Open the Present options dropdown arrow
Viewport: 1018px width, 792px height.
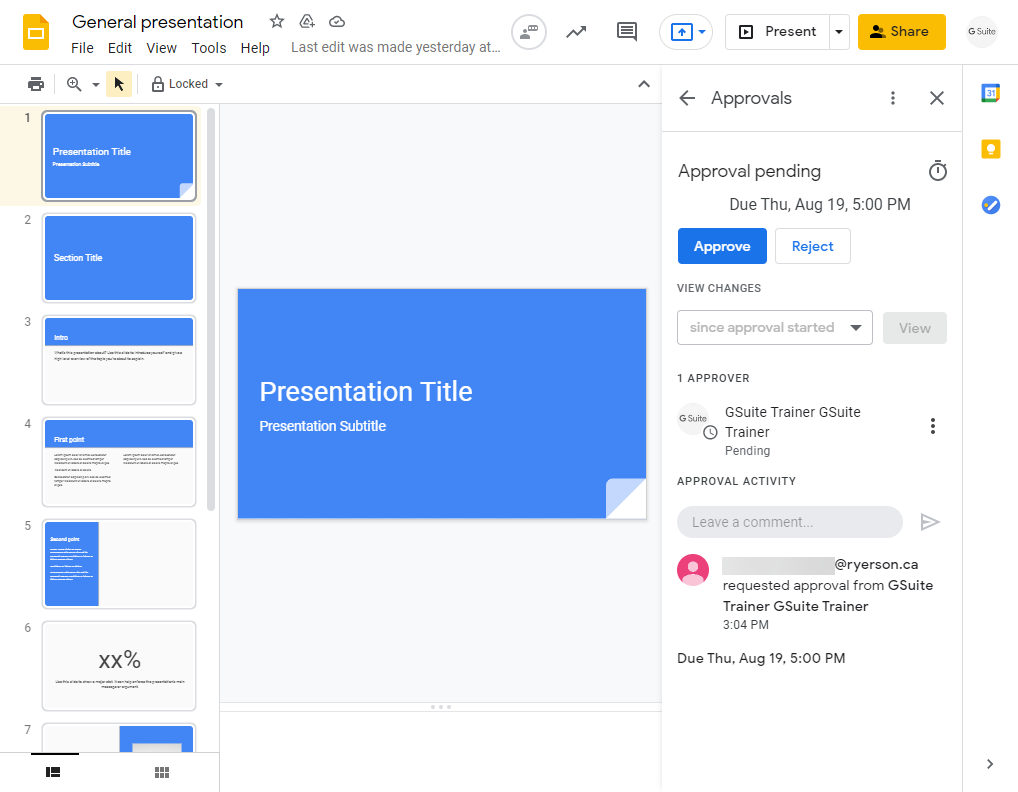(x=839, y=32)
